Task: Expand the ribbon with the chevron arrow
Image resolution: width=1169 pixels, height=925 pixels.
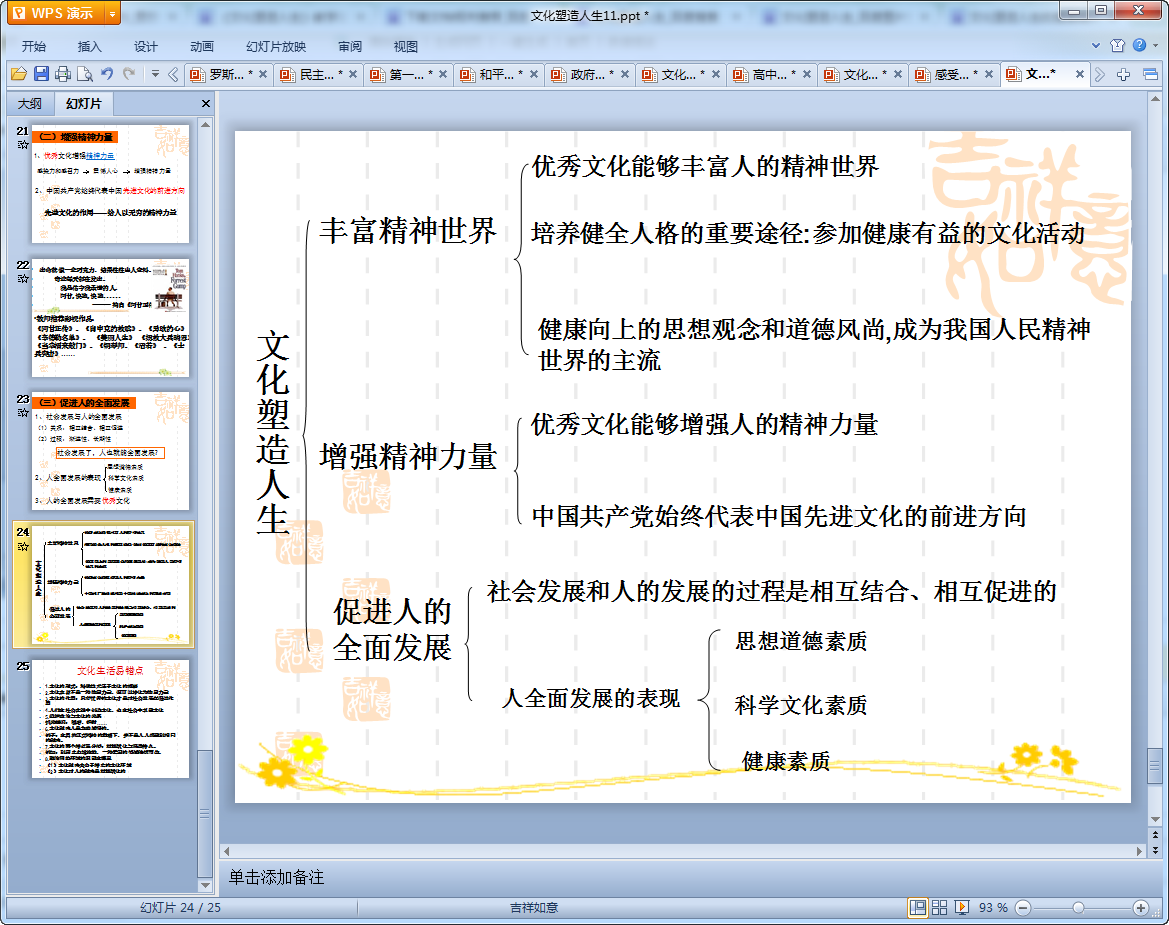Action: coord(1096,45)
